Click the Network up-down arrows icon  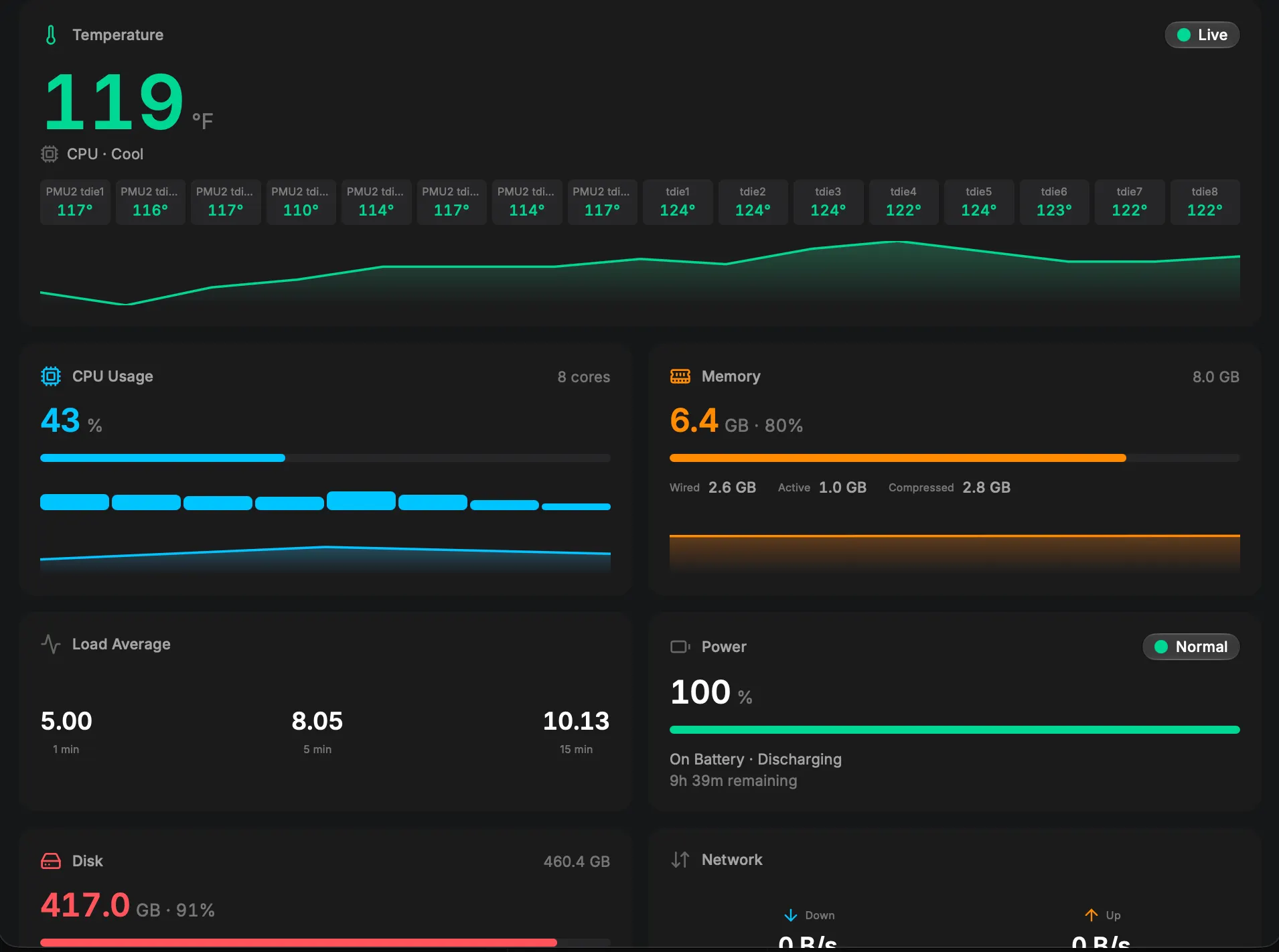[x=680, y=860]
